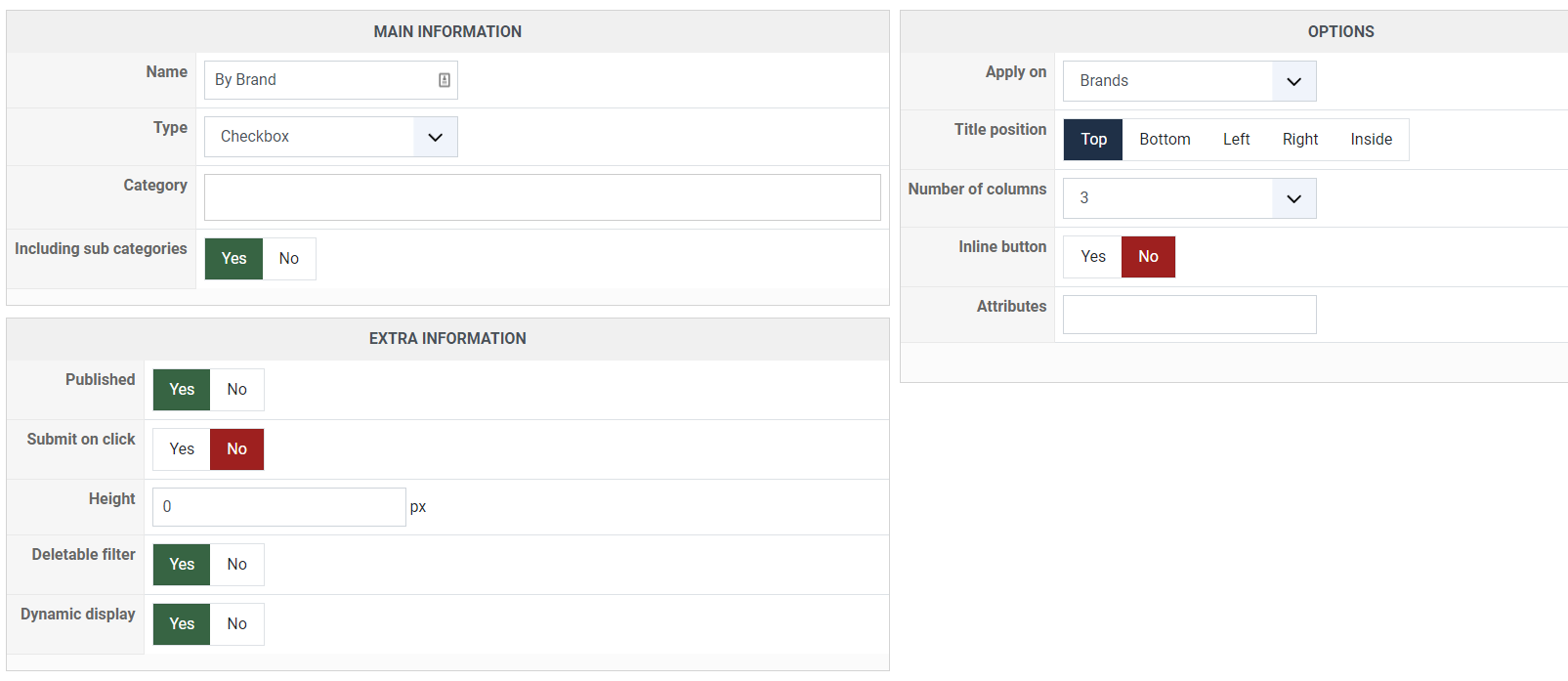Click Yes for Including sub categories

(x=233, y=259)
